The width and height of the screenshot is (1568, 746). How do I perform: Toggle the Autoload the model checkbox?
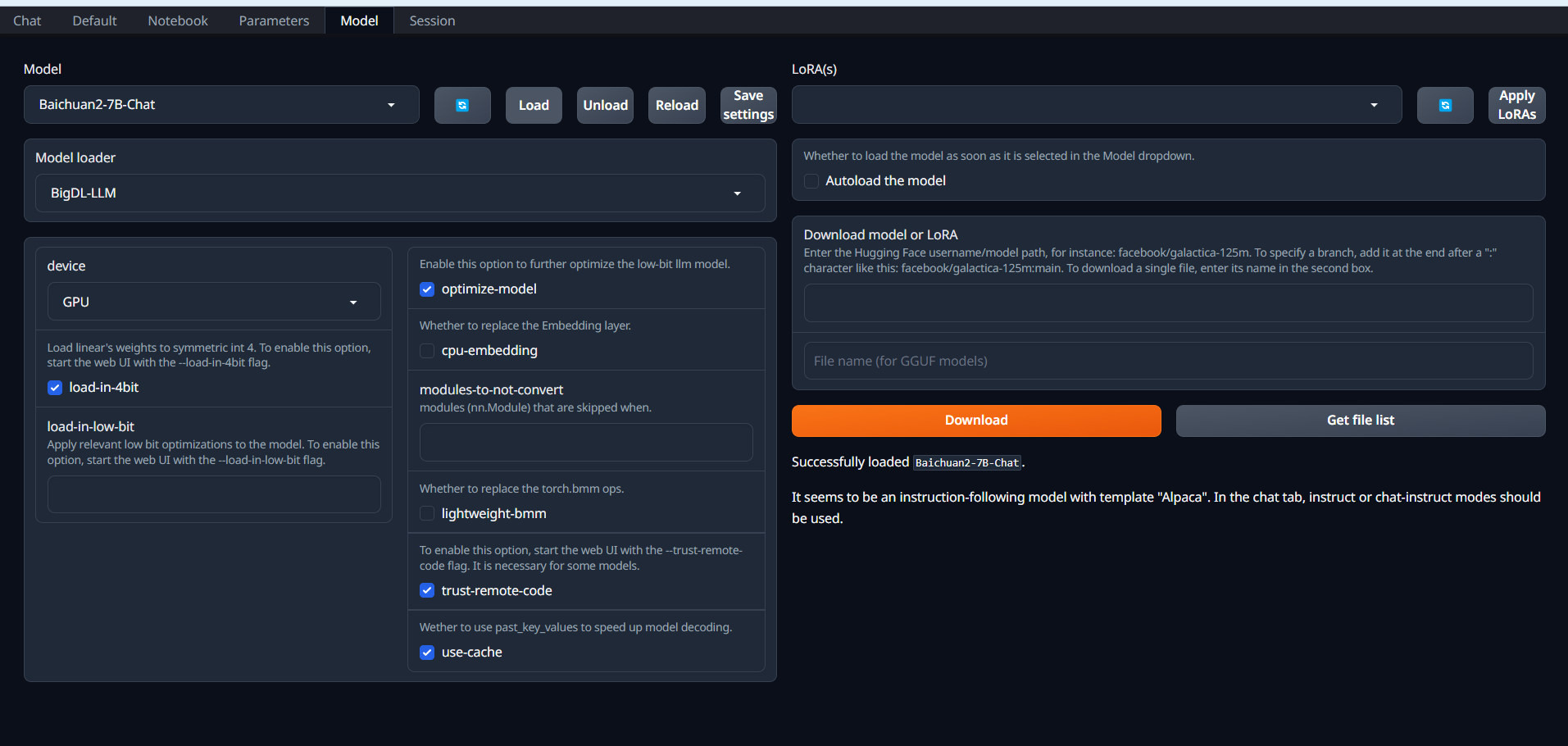811,181
